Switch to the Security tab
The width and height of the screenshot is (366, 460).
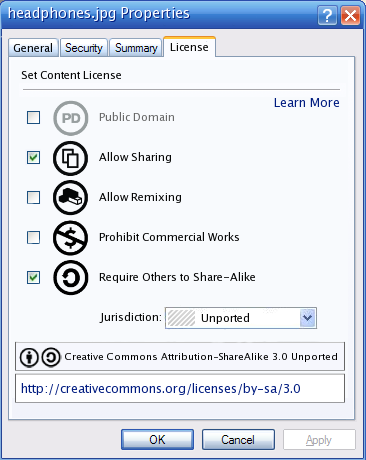tap(84, 48)
